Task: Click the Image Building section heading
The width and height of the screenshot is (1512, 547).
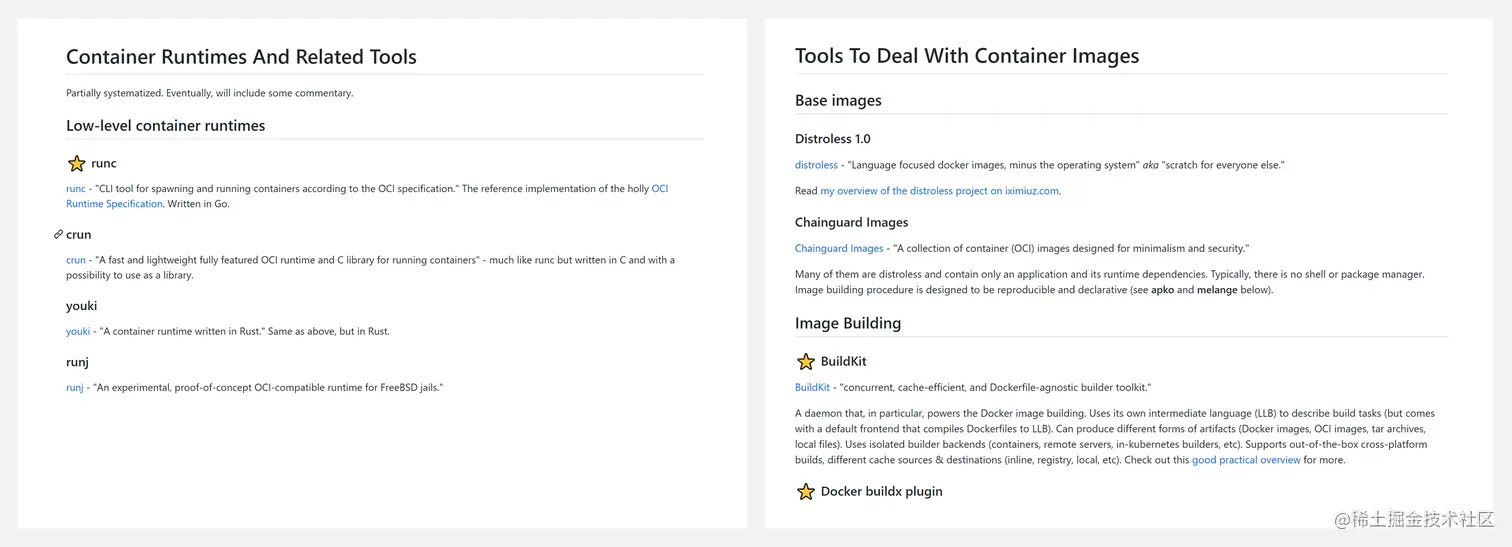Action: click(847, 323)
